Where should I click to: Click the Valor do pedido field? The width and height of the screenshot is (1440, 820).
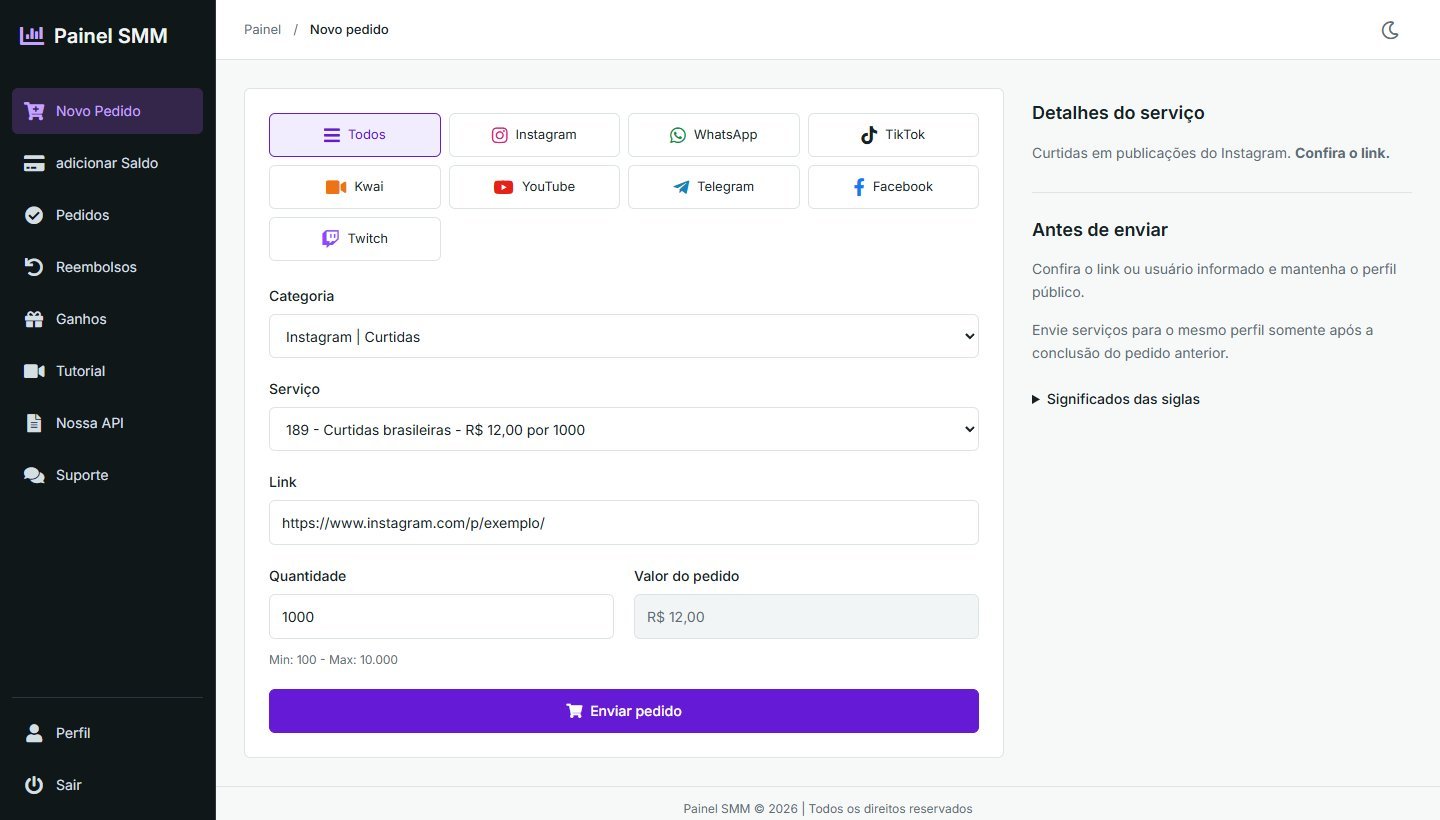click(x=806, y=616)
